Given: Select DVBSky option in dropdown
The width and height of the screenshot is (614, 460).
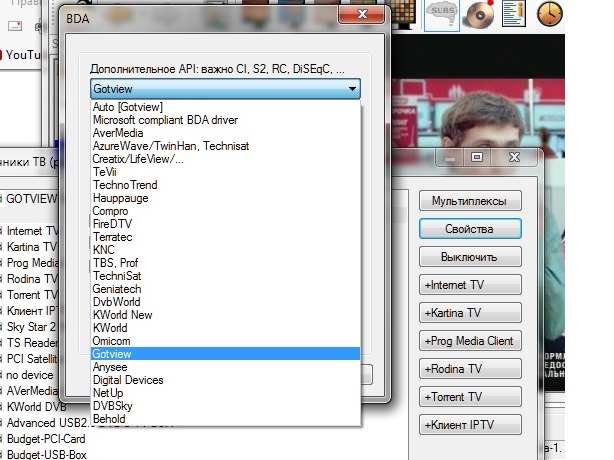Looking at the screenshot, I should pos(112,406).
